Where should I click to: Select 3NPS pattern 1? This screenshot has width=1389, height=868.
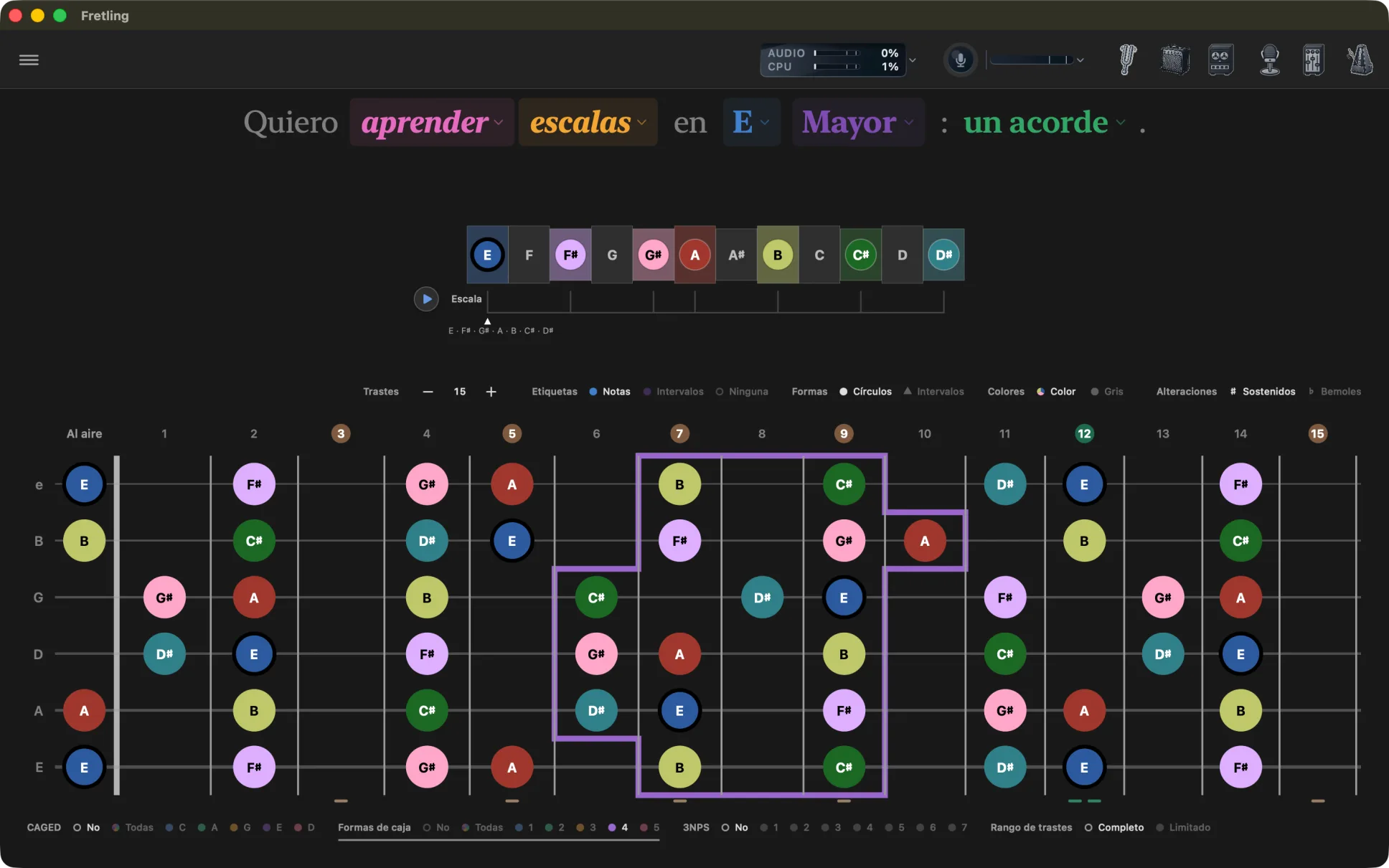pos(769,827)
